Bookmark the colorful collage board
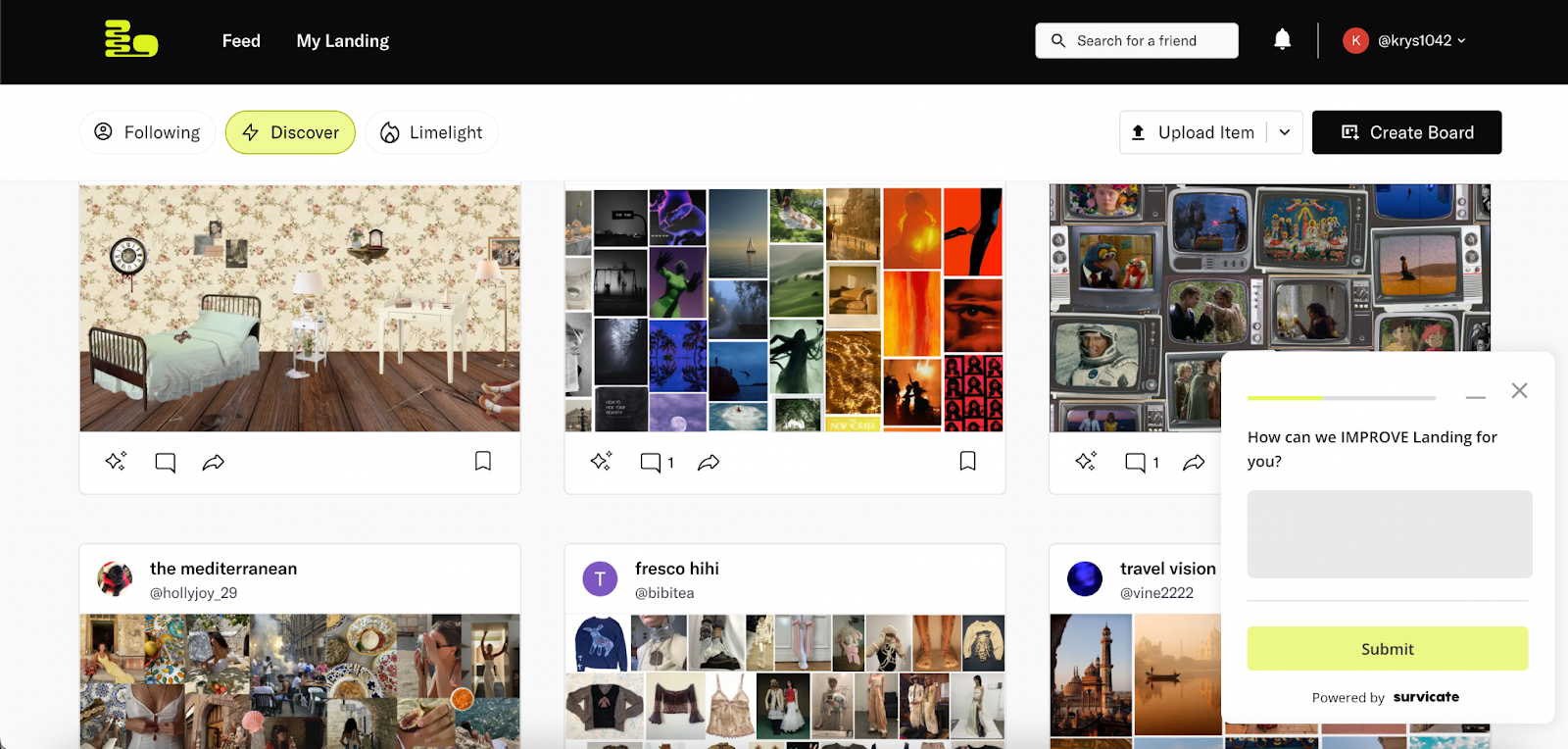Screen dimensions: 1568x749 tap(968, 461)
